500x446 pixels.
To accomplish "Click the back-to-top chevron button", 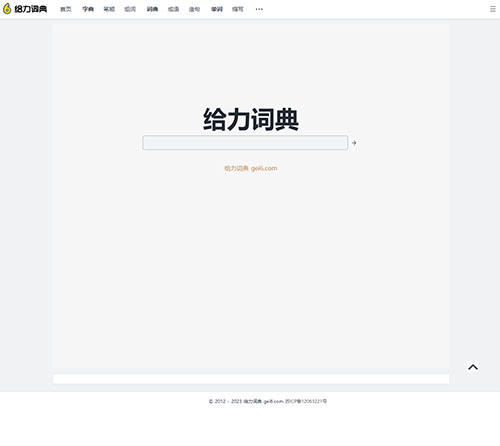I will coord(473,367).
